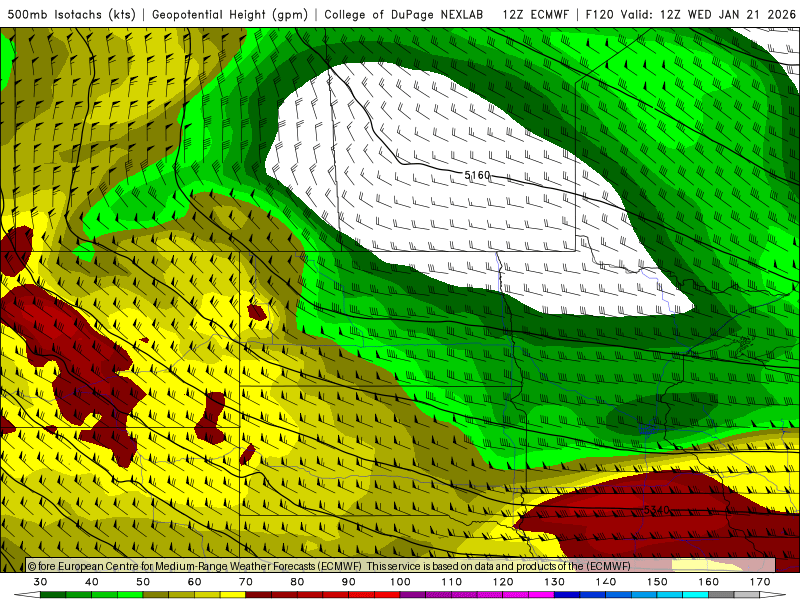
Task: Click the 90 tick label on the scale
Action: click(x=348, y=582)
